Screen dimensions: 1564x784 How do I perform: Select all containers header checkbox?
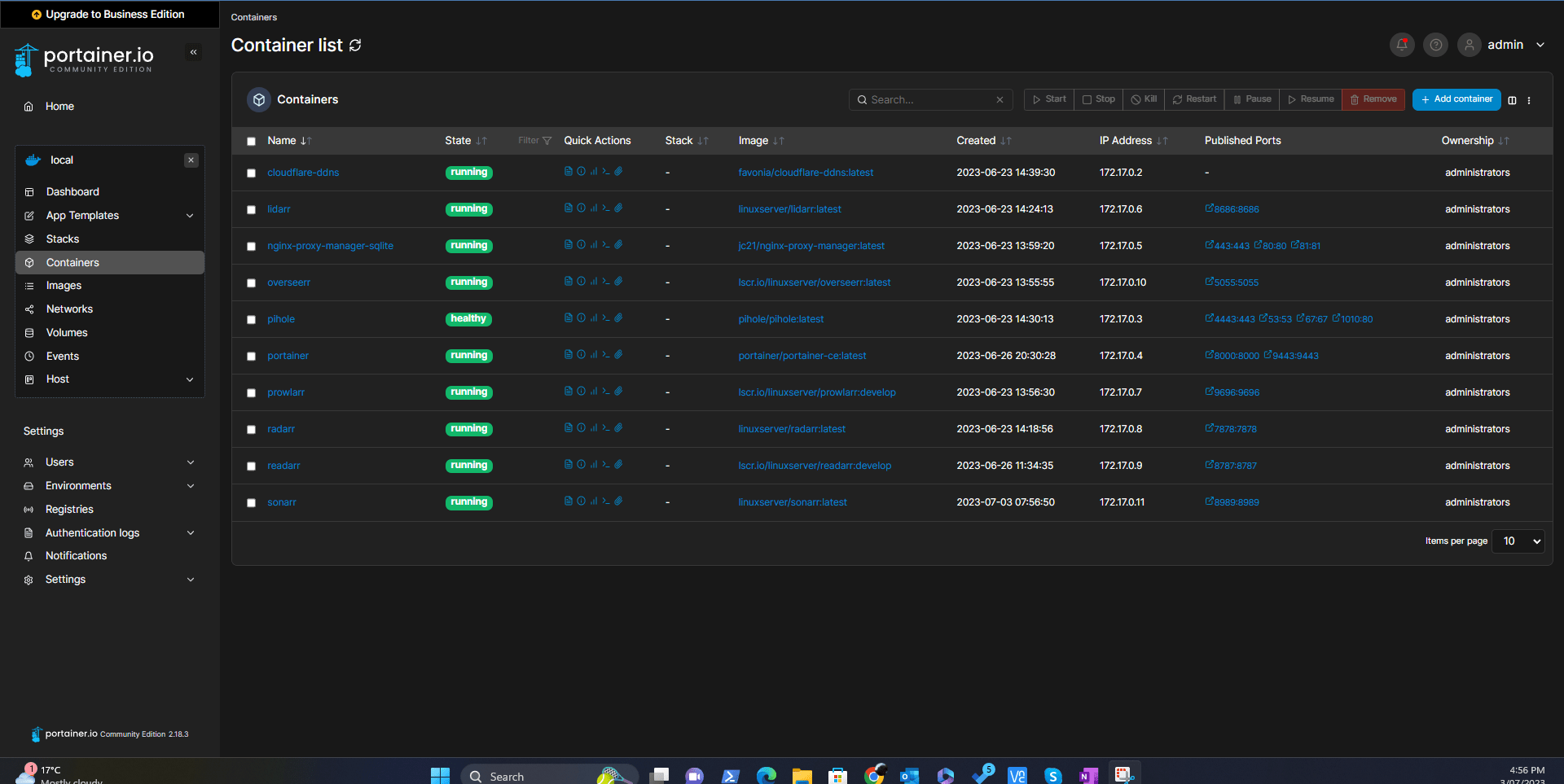[x=251, y=141]
